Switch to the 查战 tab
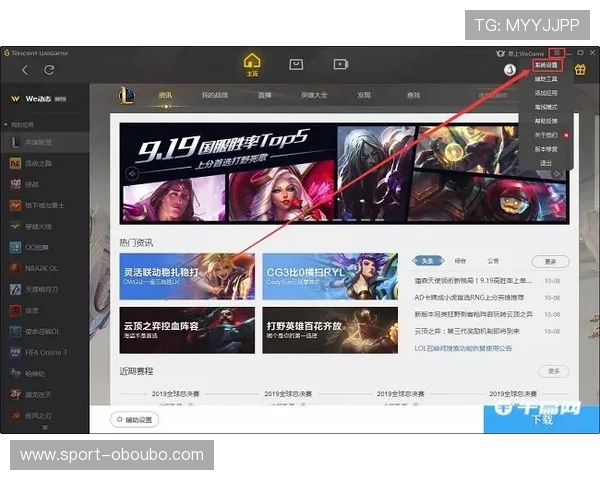The height and width of the screenshot is (480, 600). pos(413,95)
